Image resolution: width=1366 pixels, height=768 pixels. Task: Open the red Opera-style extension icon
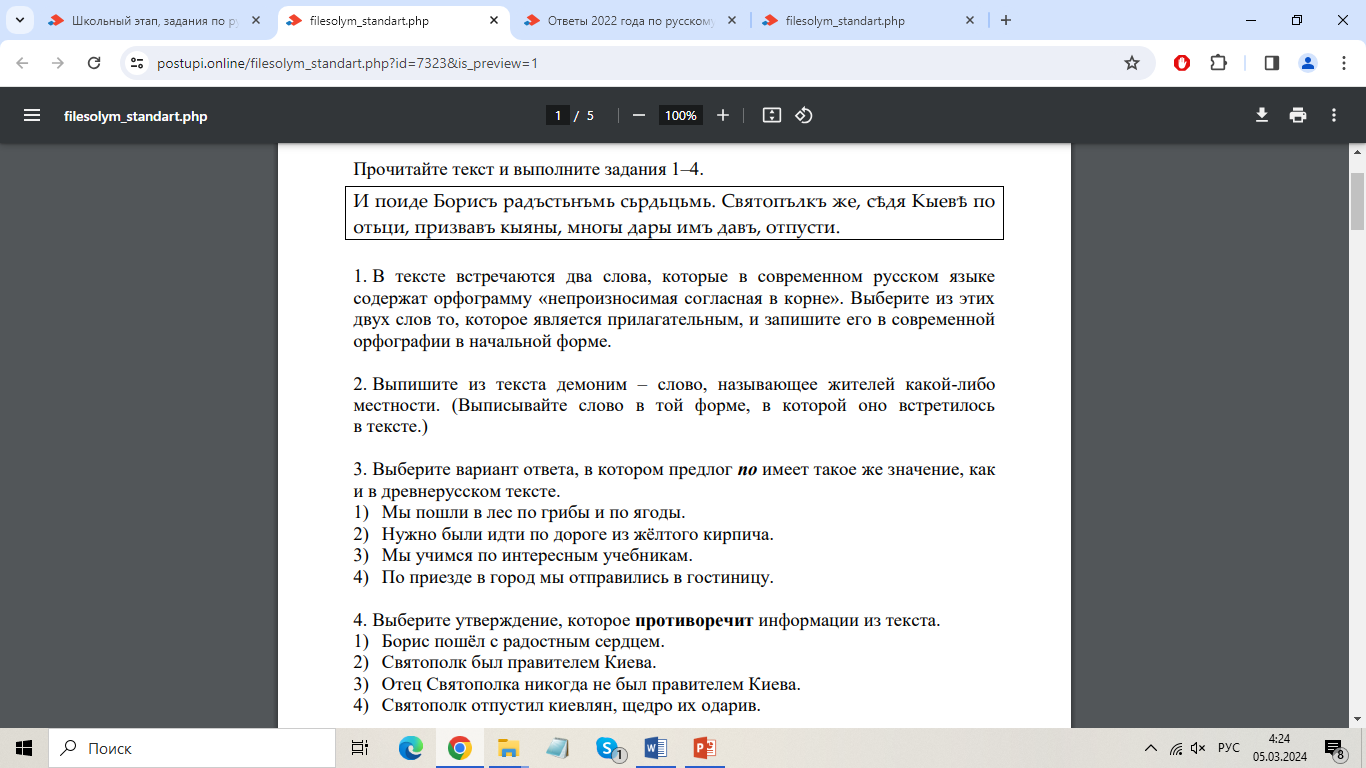tap(1182, 63)
